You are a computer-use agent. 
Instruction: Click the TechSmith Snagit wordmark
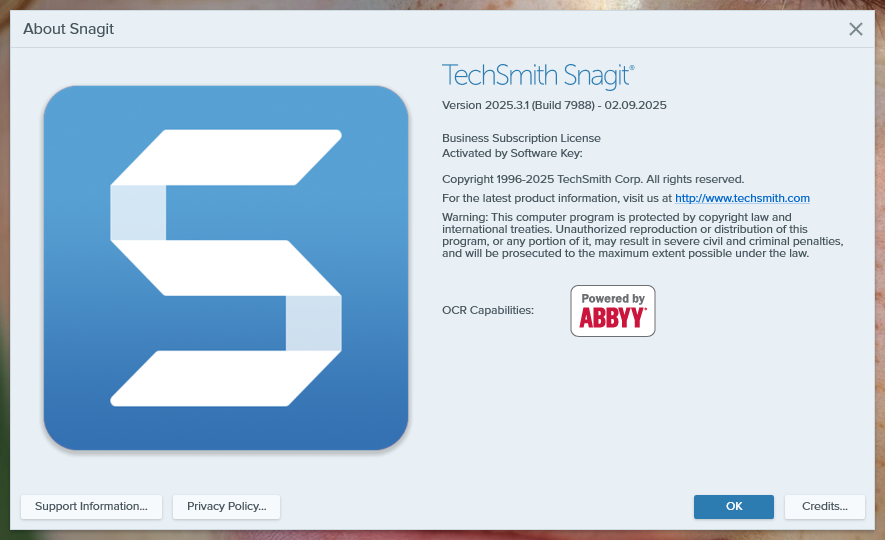[x=538, y=76]
